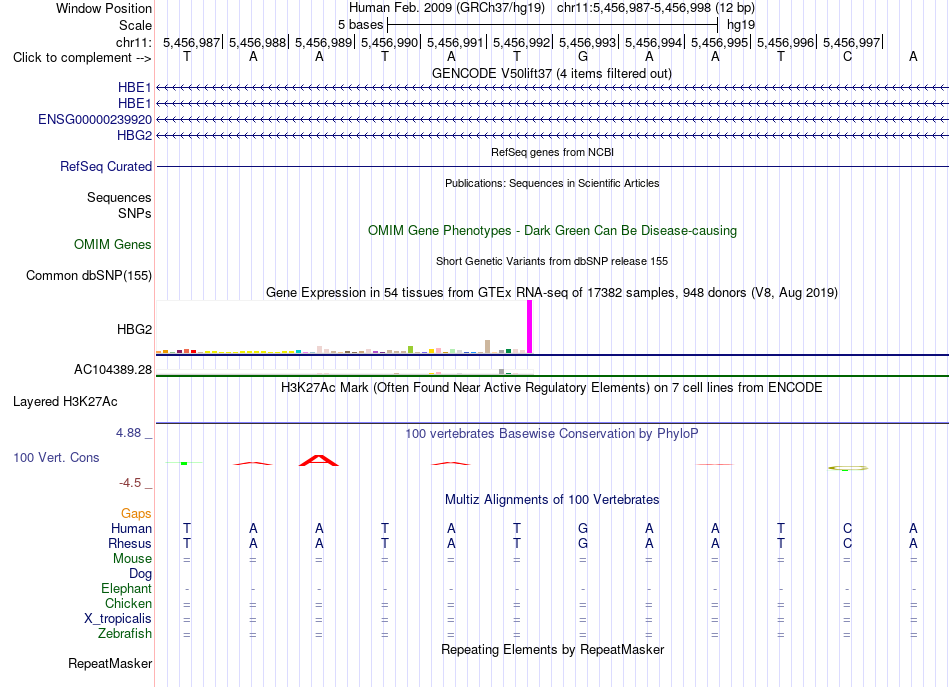
Task: Click the tall tan bar in the HBG2 expression chart
Action: (487, 347)
